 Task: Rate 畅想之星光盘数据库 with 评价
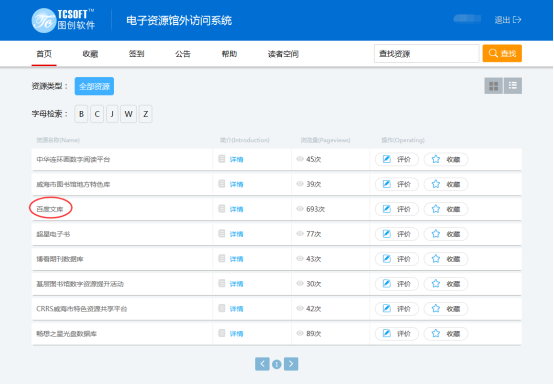(397, 334)
